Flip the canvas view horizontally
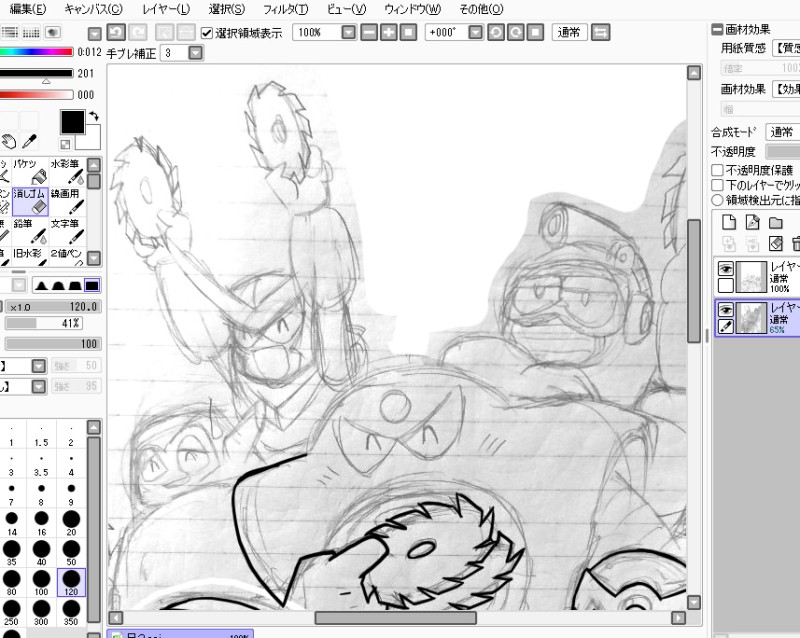Image resolution: width=800 pixels, height=638 pixels. point(601,33)
